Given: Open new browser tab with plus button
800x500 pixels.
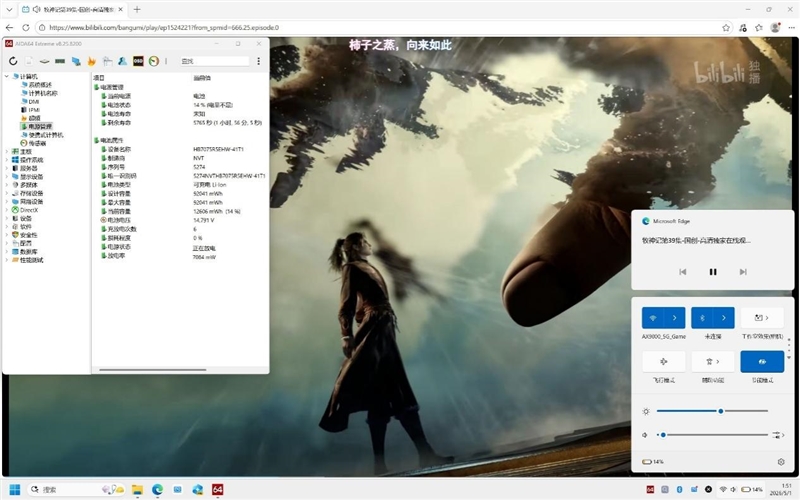Looking at the screenshot, I should click(137, 9).
